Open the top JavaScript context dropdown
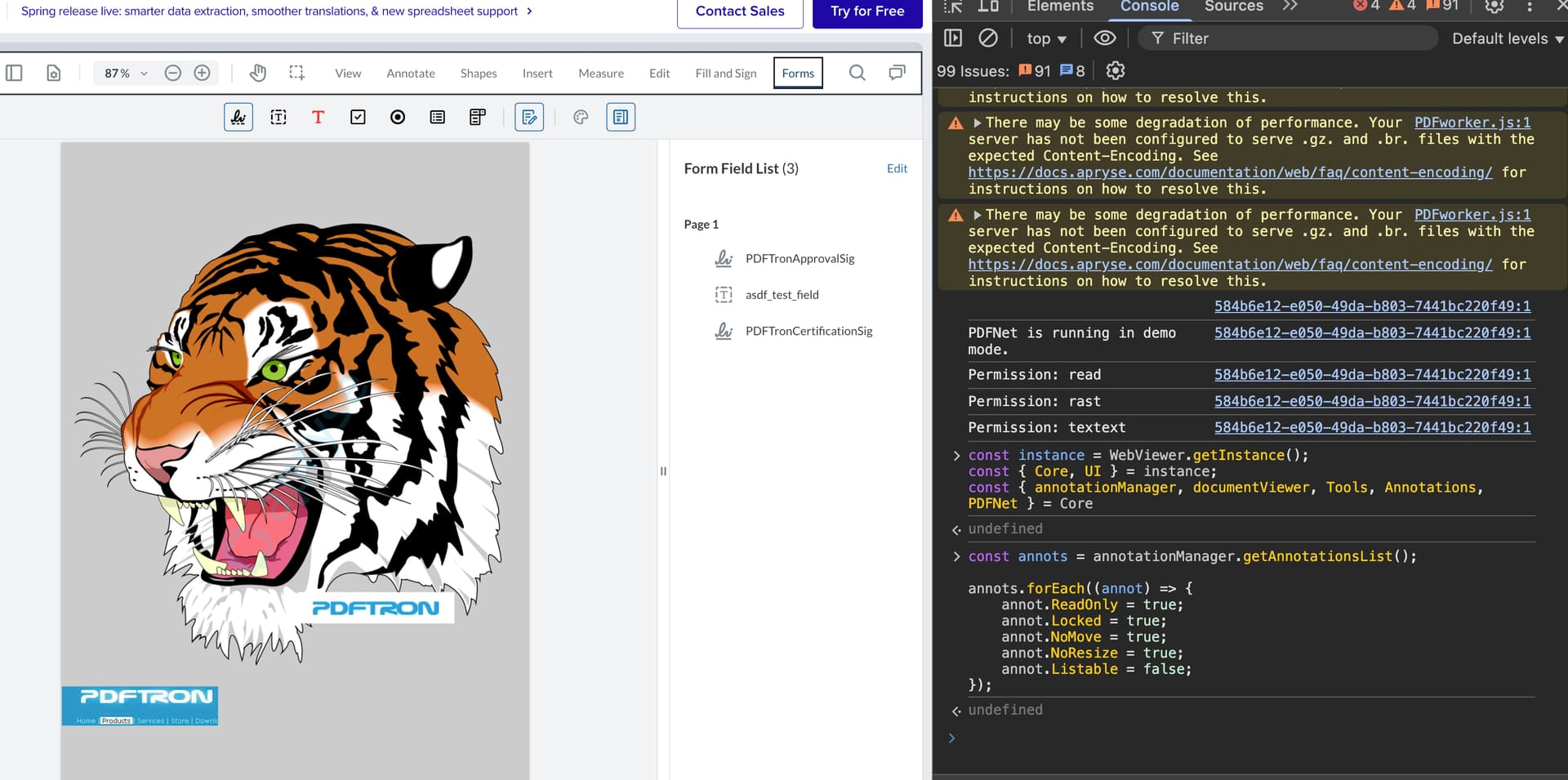 (1047, 38)
